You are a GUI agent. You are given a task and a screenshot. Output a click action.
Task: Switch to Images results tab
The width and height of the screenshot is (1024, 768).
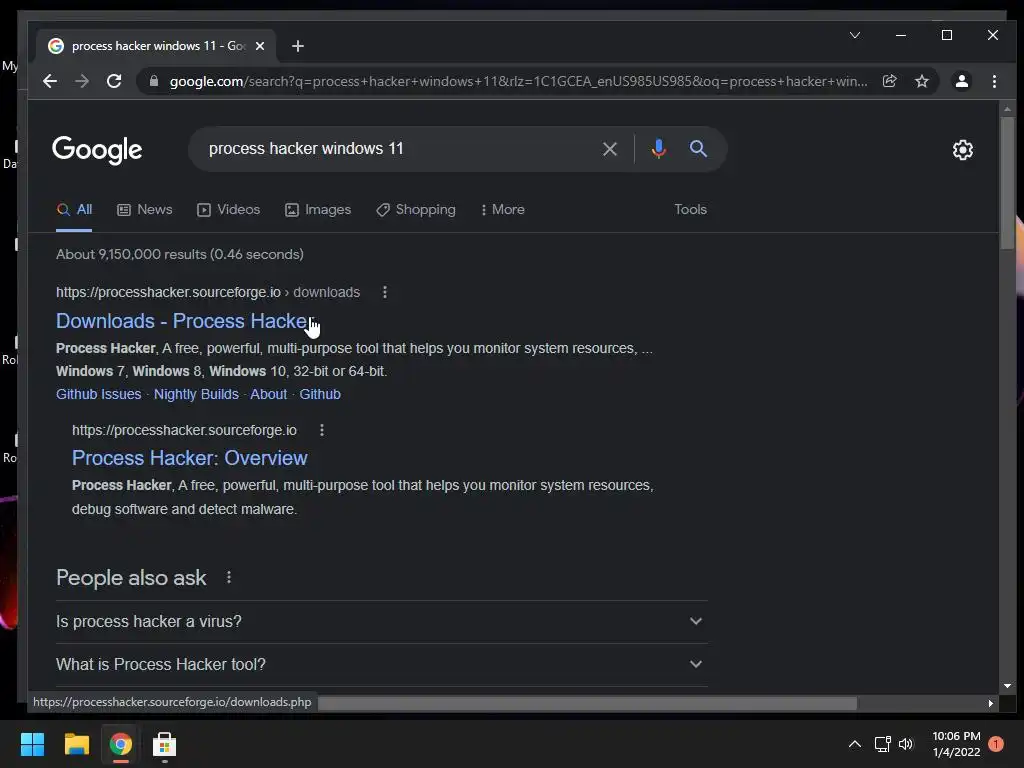(318, 210)
